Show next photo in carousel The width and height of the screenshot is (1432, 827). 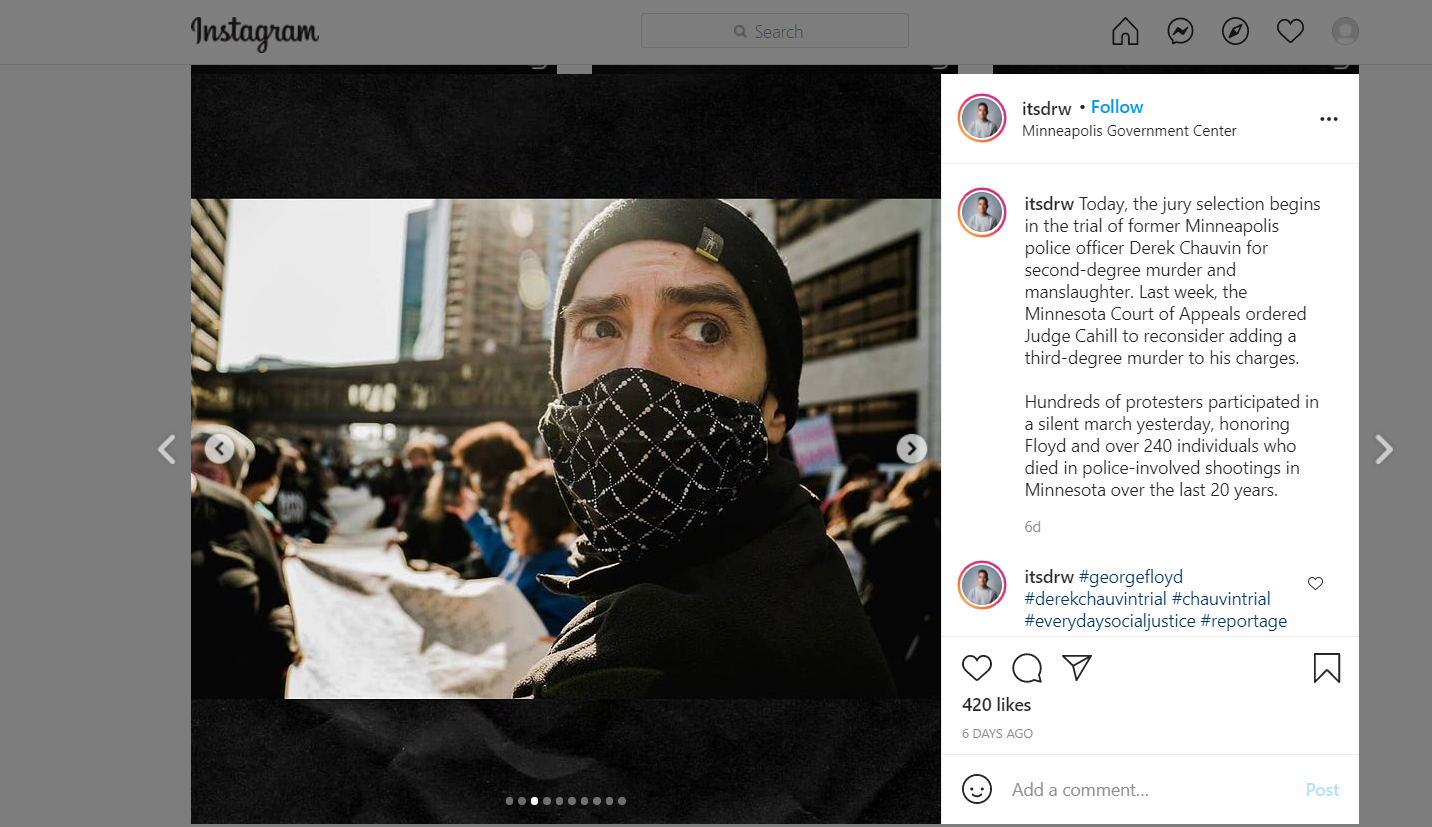(x=911, y=449)
